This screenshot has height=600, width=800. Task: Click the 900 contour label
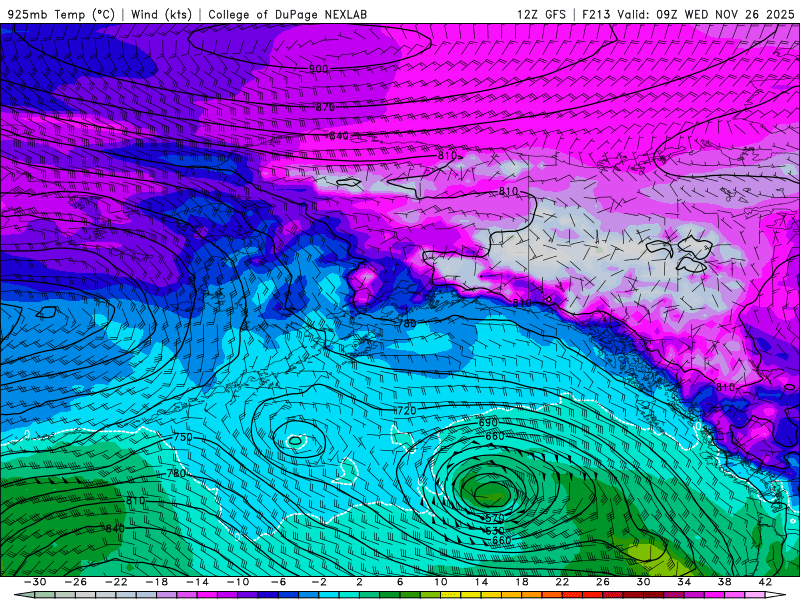click(x=318, y=69)
